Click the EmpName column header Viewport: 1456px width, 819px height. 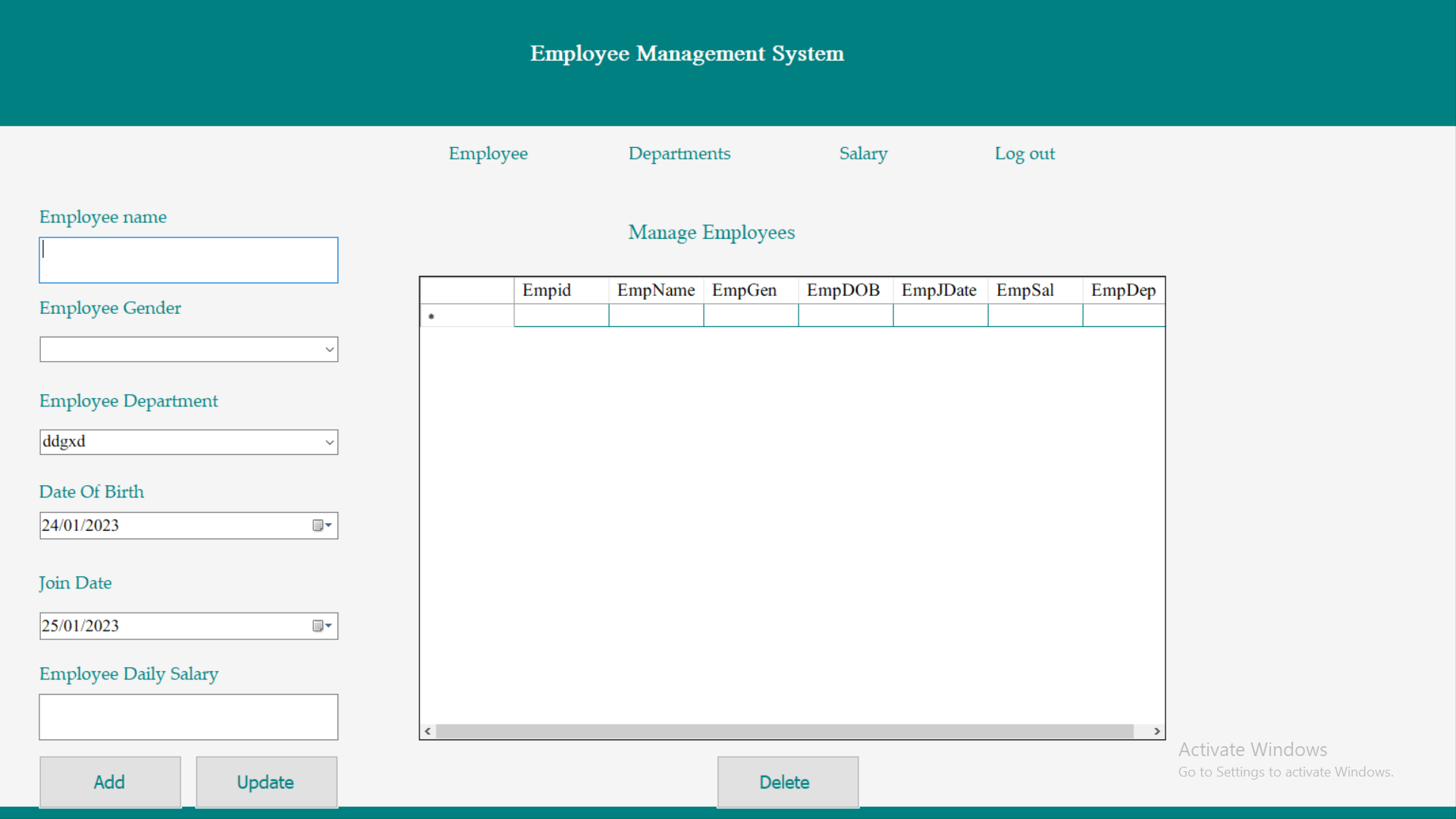(x=655, y=290)
